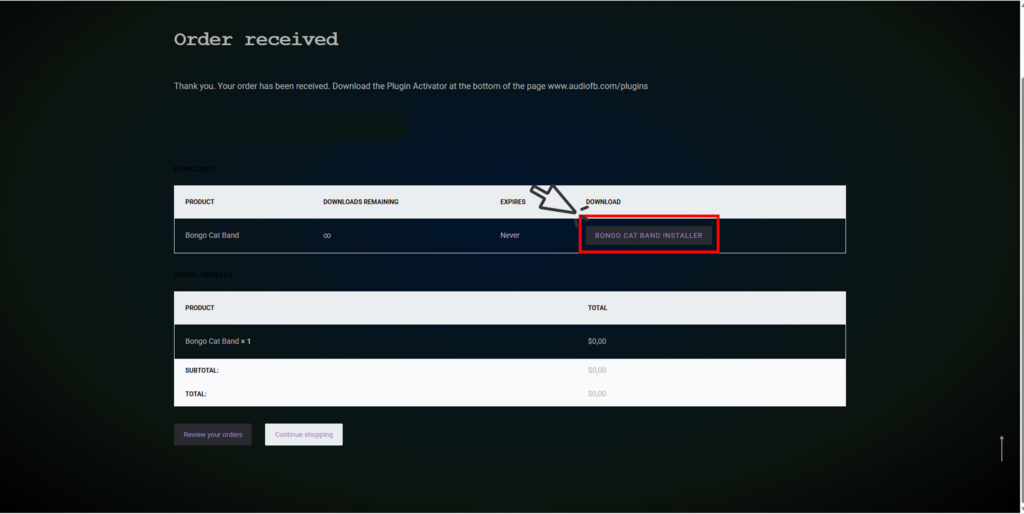Click the Product header in downloads table
This screenshot has height=514, width=1024.
tap(200, 202)
